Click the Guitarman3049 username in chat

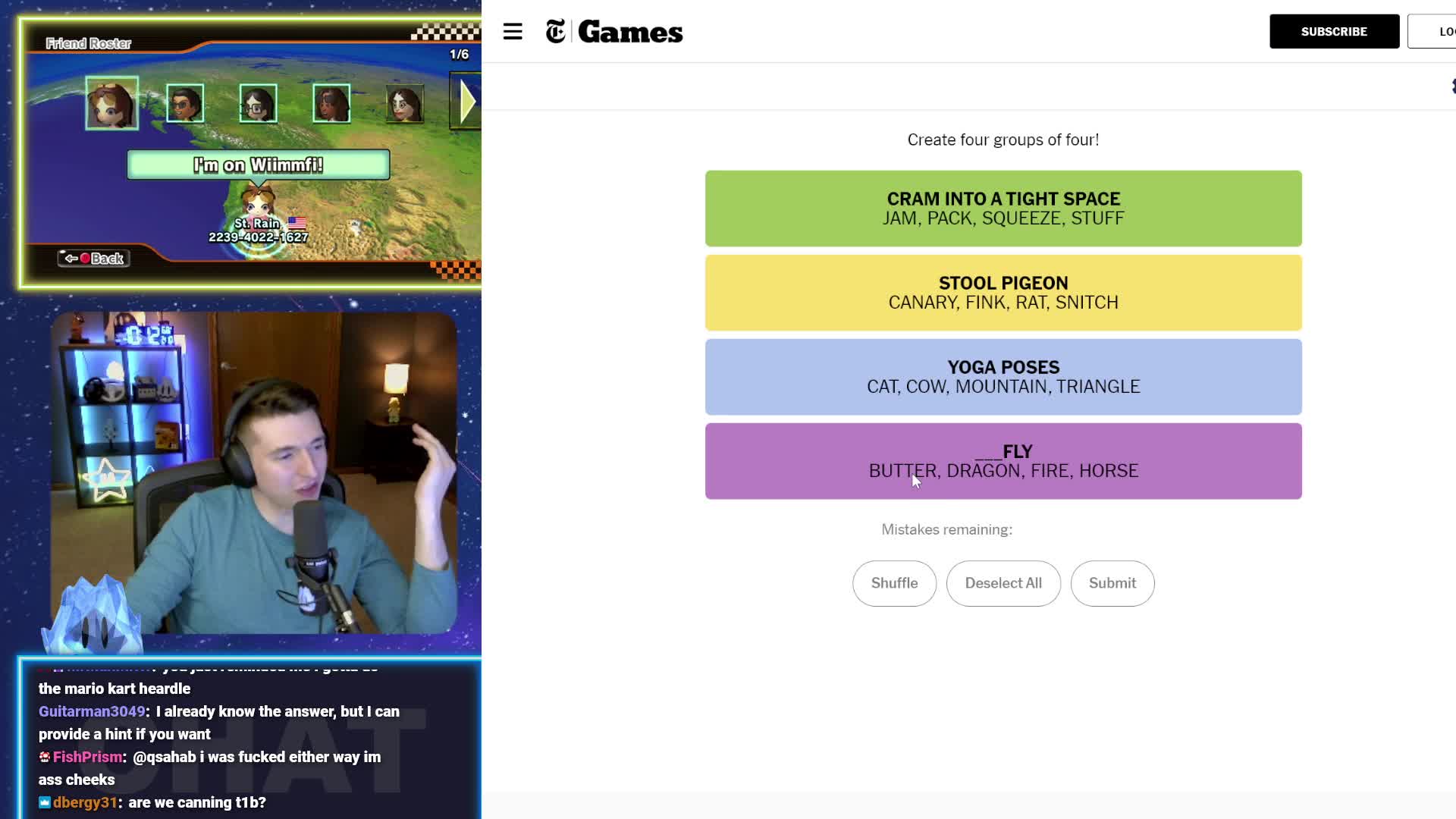[92, 711]
